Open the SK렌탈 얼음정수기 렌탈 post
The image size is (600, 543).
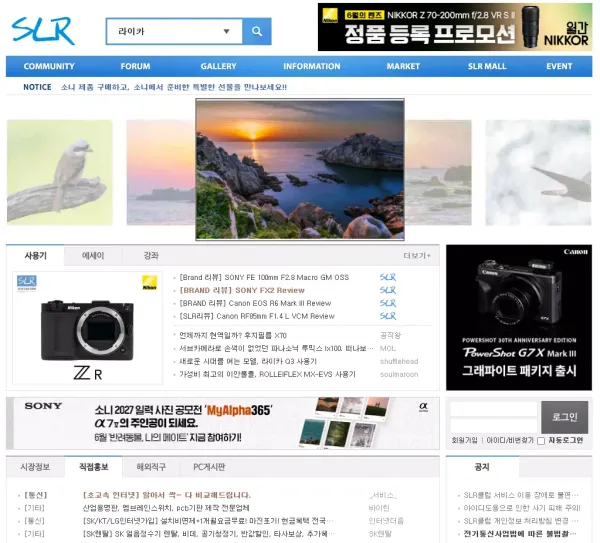point(209,534)
